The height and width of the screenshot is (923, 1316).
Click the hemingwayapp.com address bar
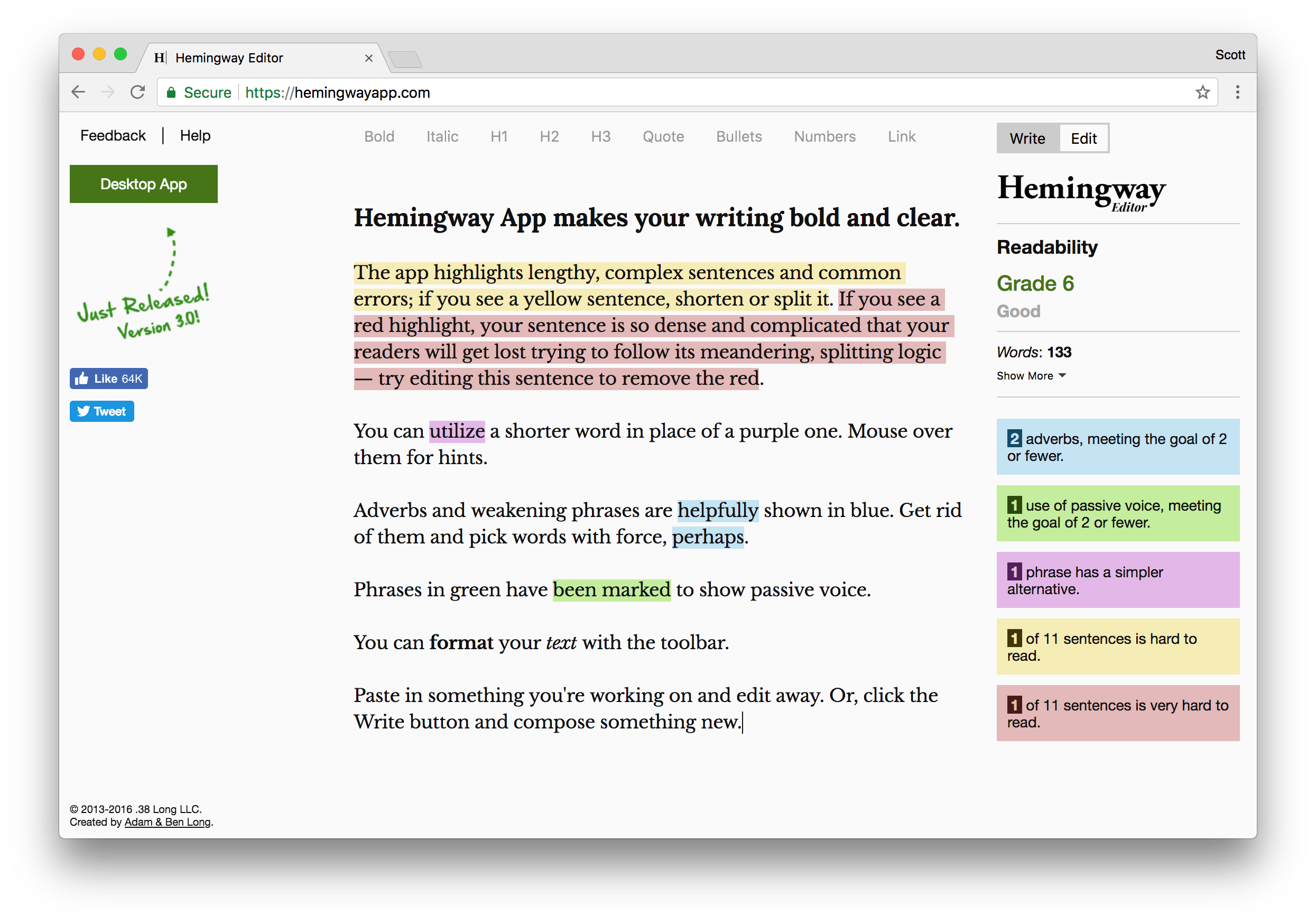pyautogui.click(x=688, y=93)
